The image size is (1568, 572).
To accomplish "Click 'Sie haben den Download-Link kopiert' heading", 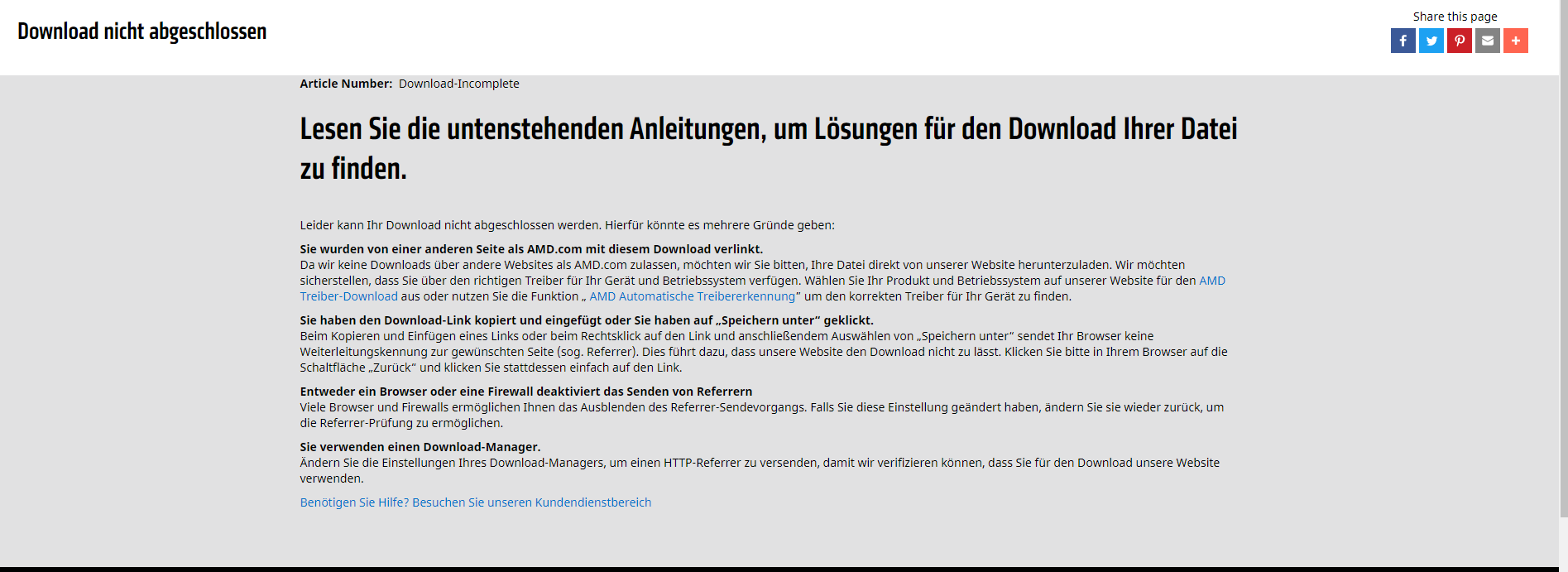I will pyautogui.click(x=587, y=320).
